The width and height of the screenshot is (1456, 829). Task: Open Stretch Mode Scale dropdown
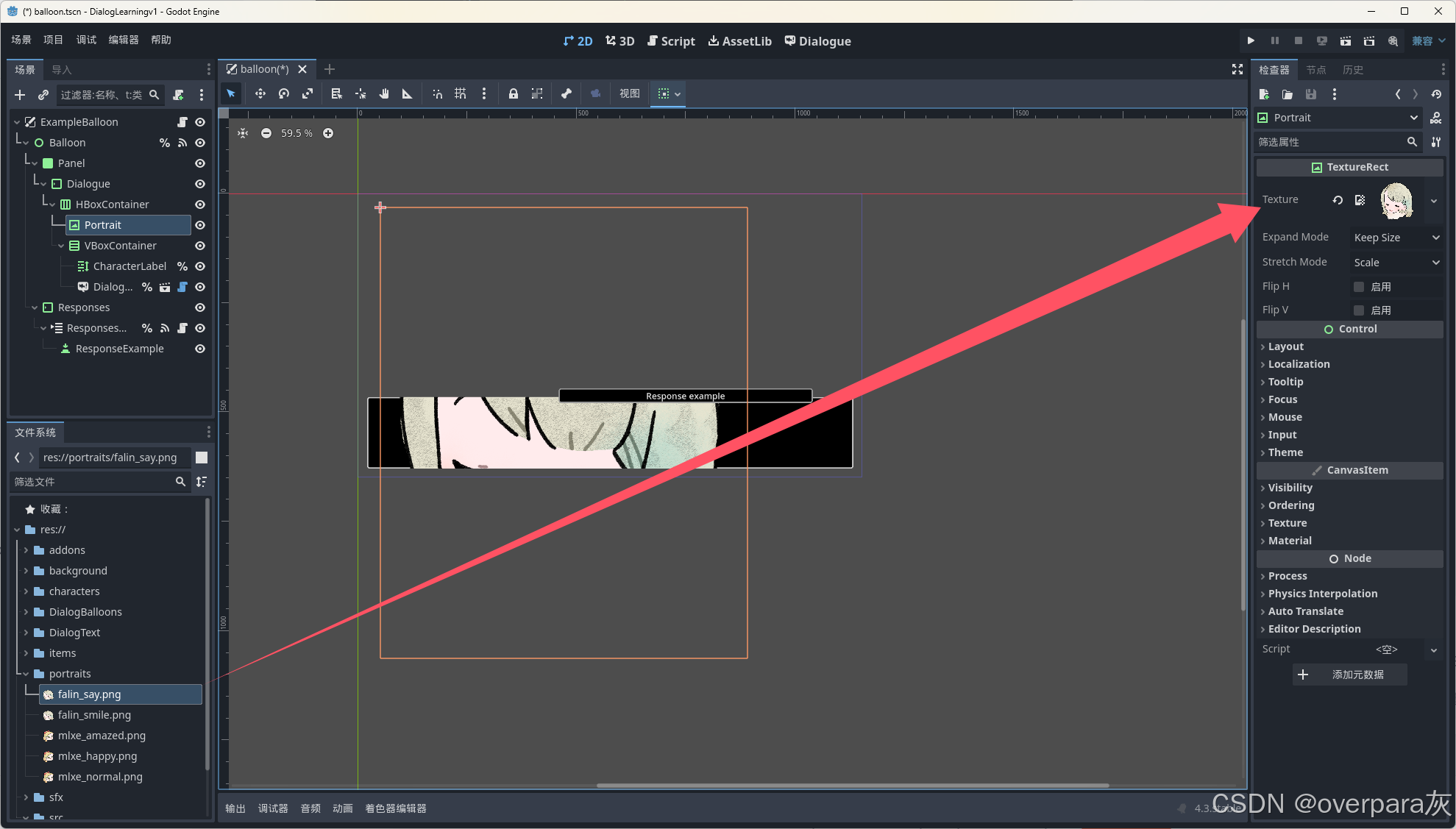[1396, 263]
